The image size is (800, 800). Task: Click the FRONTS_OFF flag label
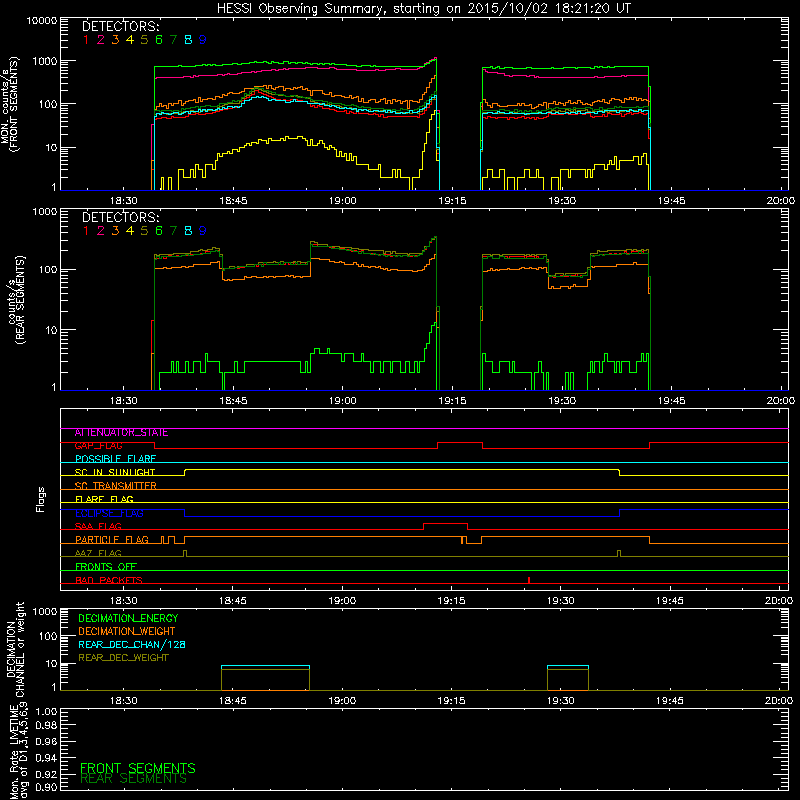click(x=106, y=567)
